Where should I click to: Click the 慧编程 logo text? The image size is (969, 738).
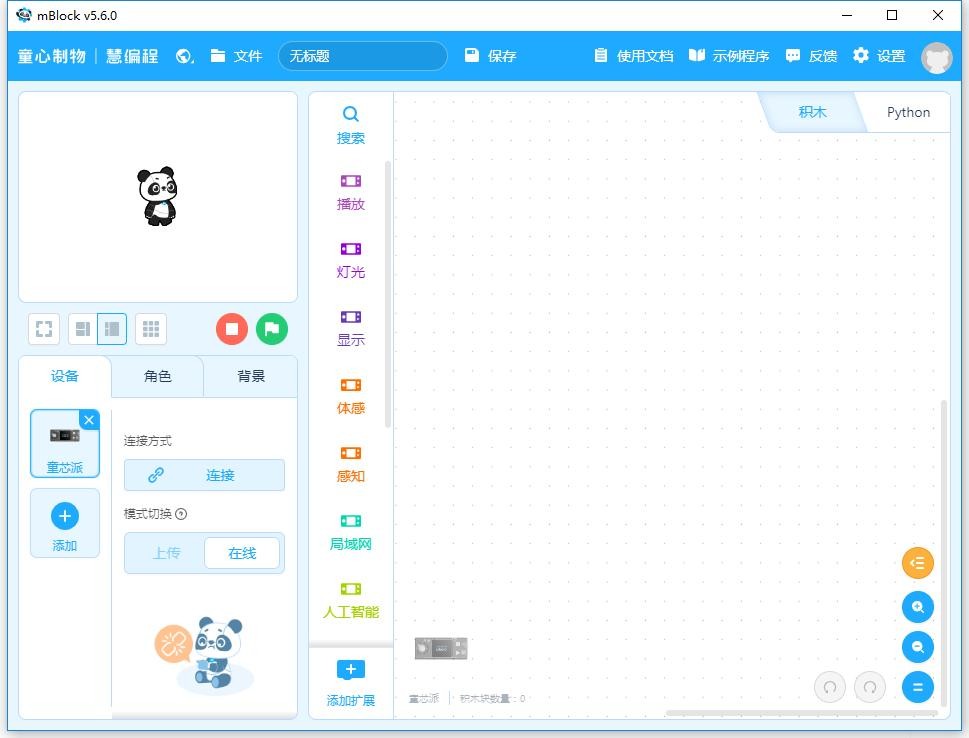point(132,56)
